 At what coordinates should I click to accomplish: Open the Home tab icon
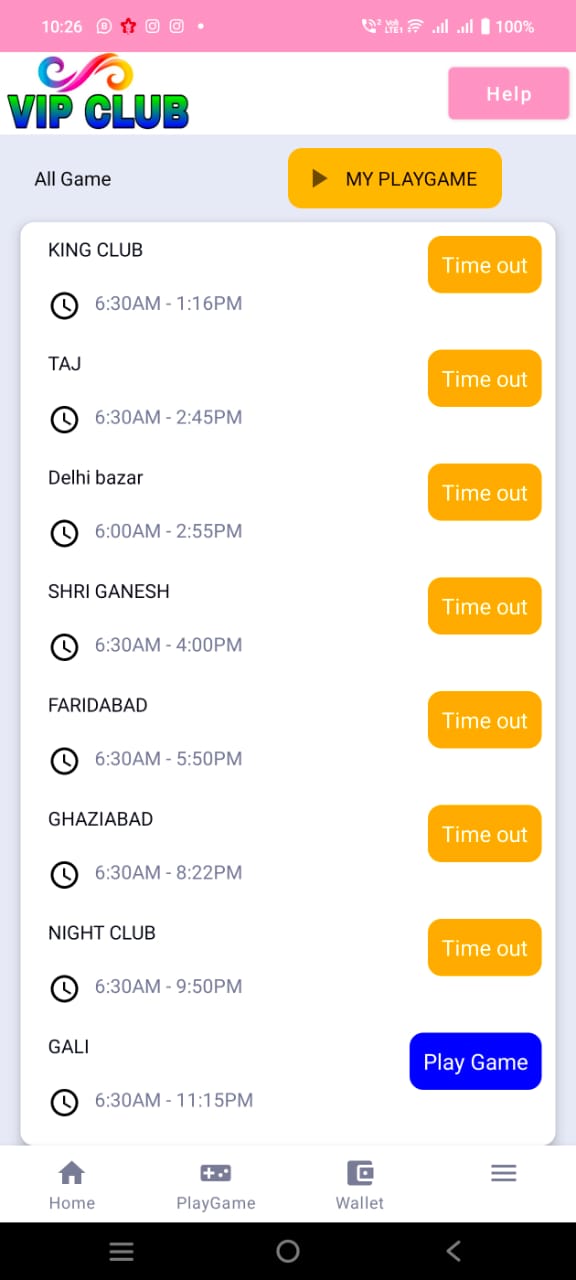(72, 1173)
